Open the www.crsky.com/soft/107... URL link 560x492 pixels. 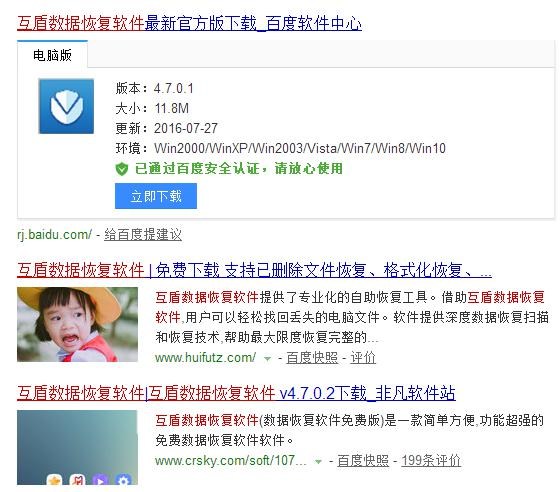coord(231,461)
